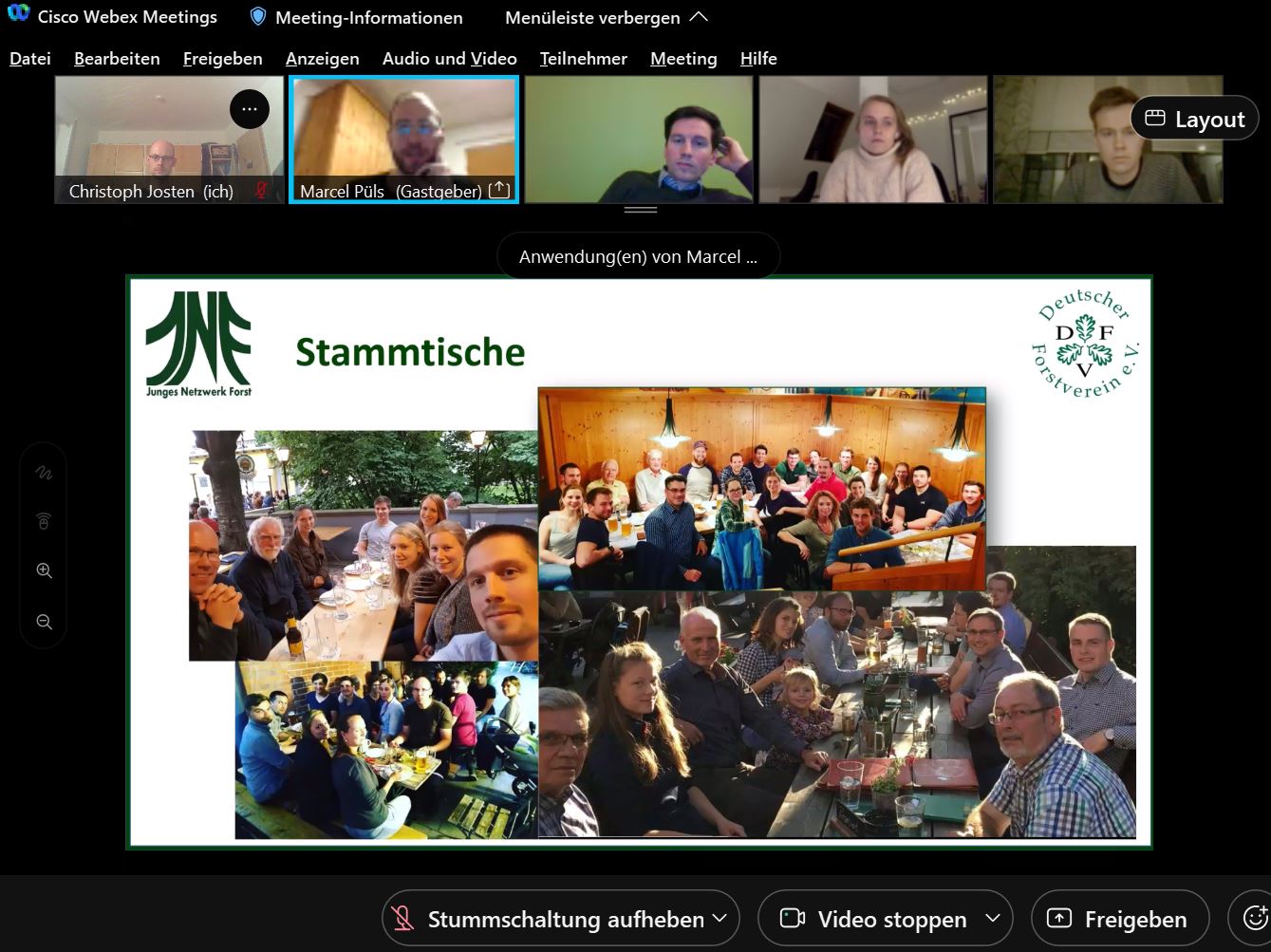Expand audio options arrow next to Stummschaltung aufheben

(x=720, y=918)
